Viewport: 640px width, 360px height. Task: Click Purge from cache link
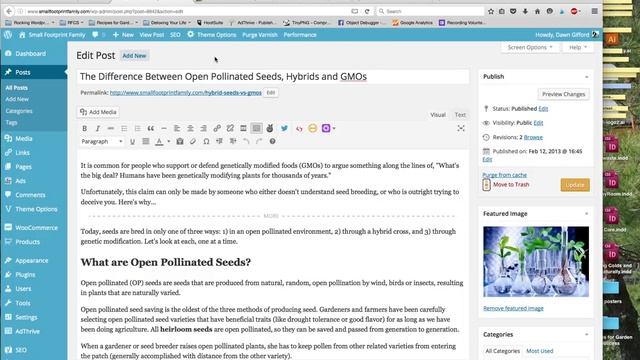coord(504,175)
